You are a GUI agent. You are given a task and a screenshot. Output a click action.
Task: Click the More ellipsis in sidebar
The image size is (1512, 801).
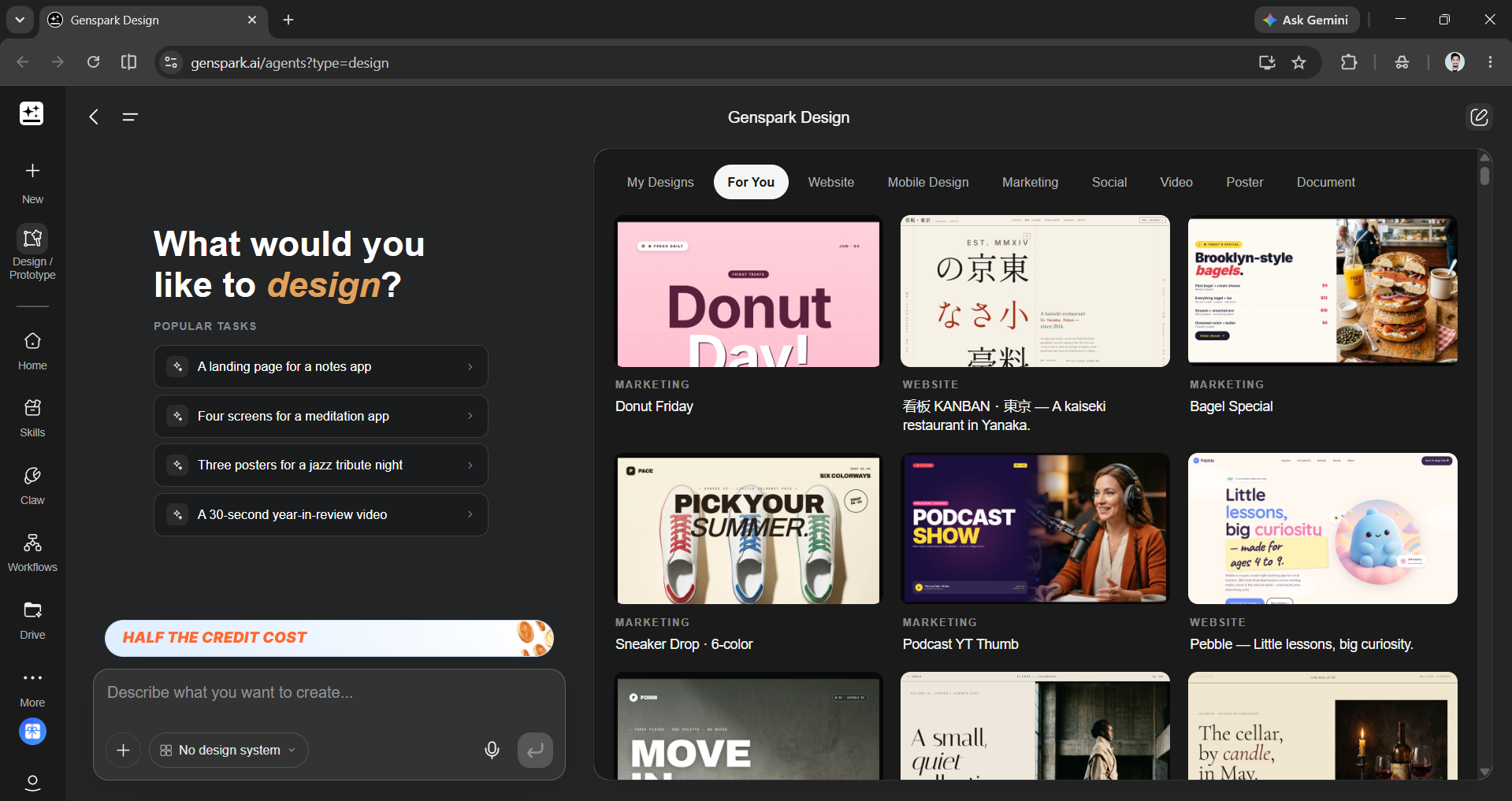32,678
